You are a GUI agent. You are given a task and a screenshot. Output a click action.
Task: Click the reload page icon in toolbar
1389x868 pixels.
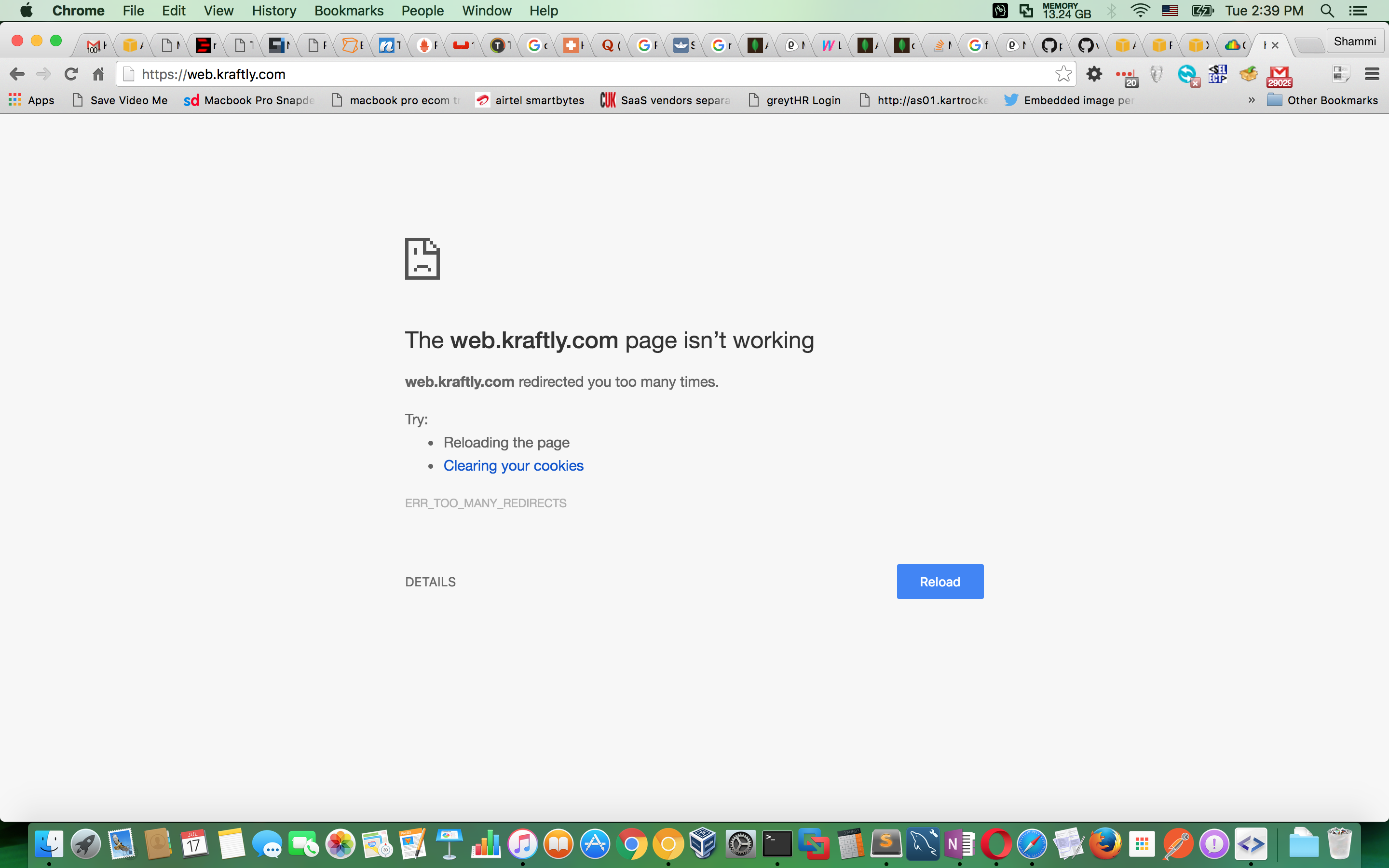70,74
